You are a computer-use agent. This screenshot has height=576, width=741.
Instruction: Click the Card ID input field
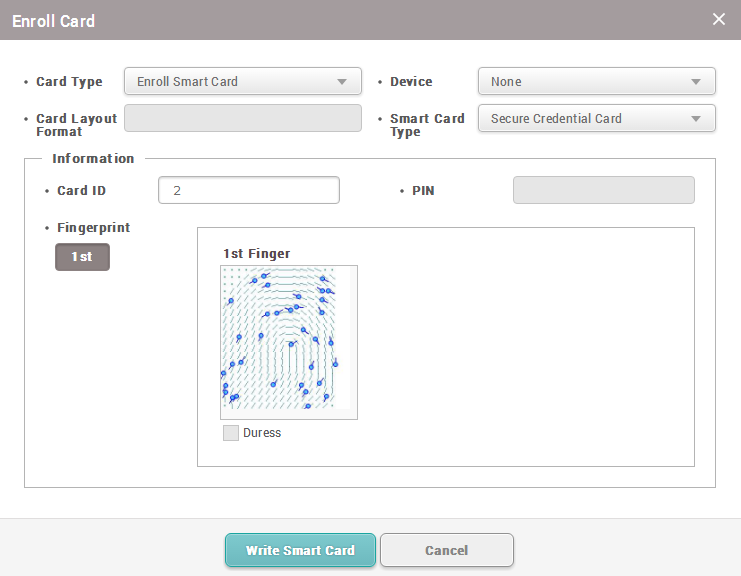(x=248, y=190)
